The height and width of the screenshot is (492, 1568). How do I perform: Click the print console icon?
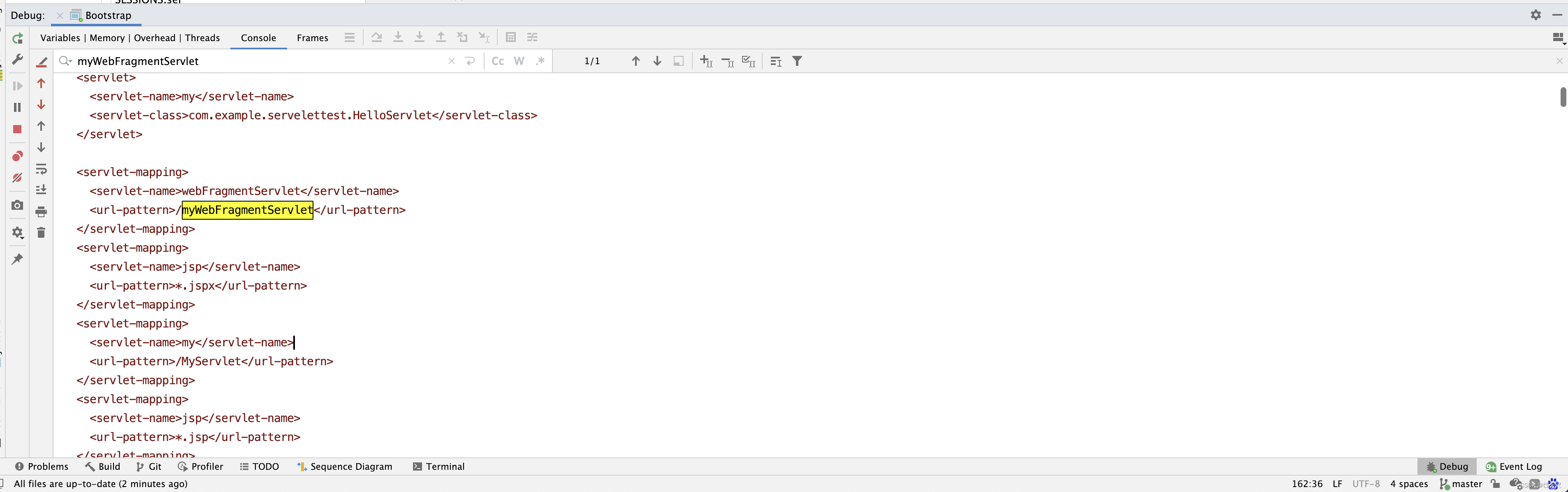(42, 212)
